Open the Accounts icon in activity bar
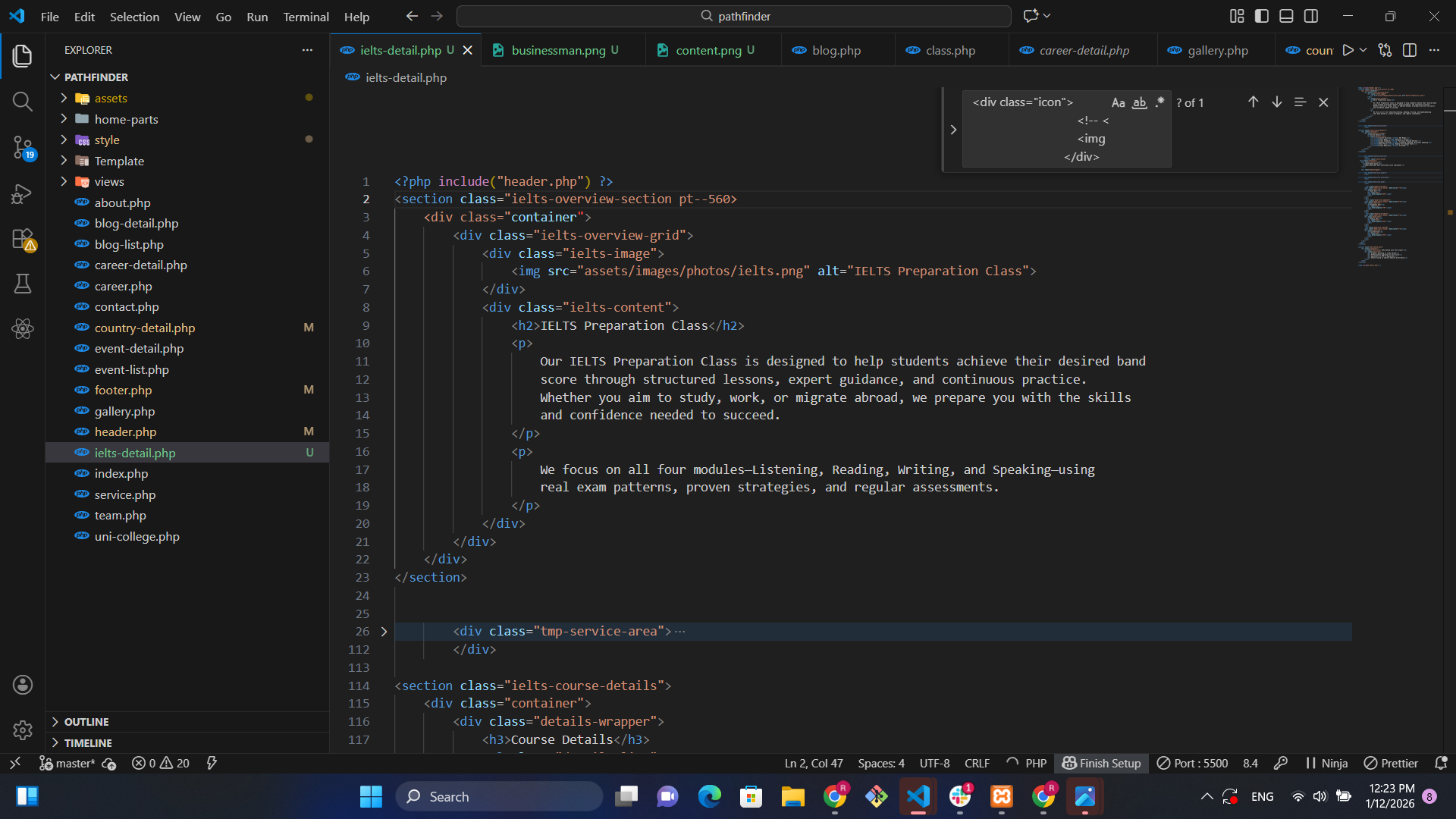This screenshot has height=819, width=1456. click(22, 685)
